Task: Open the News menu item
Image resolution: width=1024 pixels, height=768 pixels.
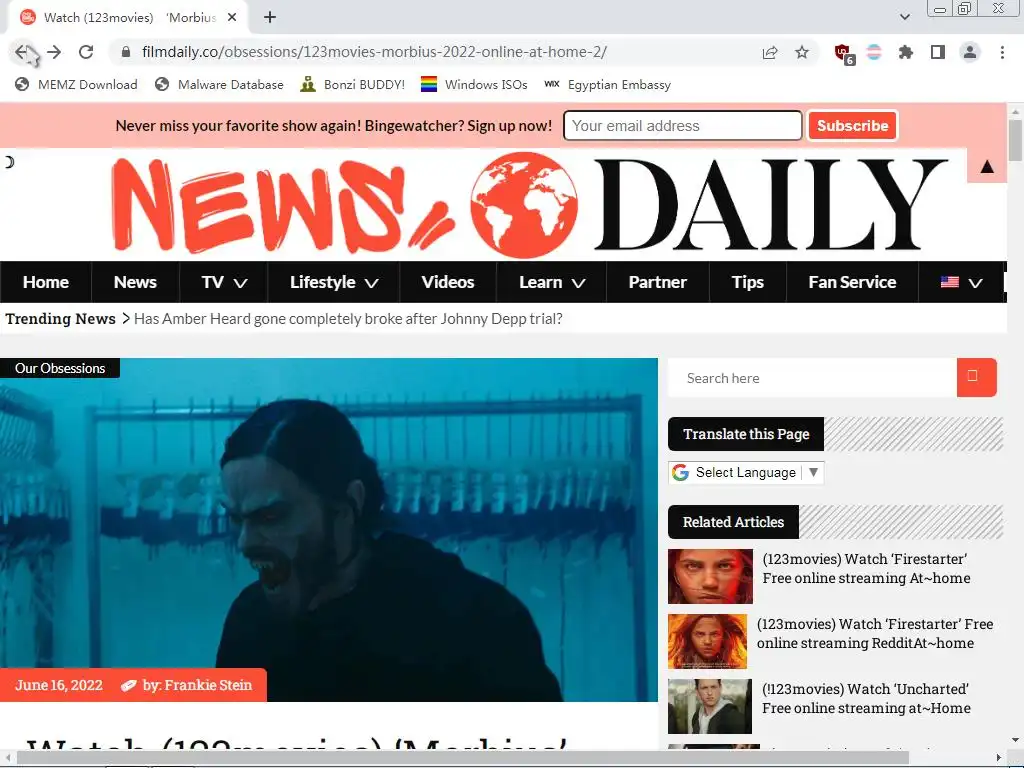Action: (135, 282)
